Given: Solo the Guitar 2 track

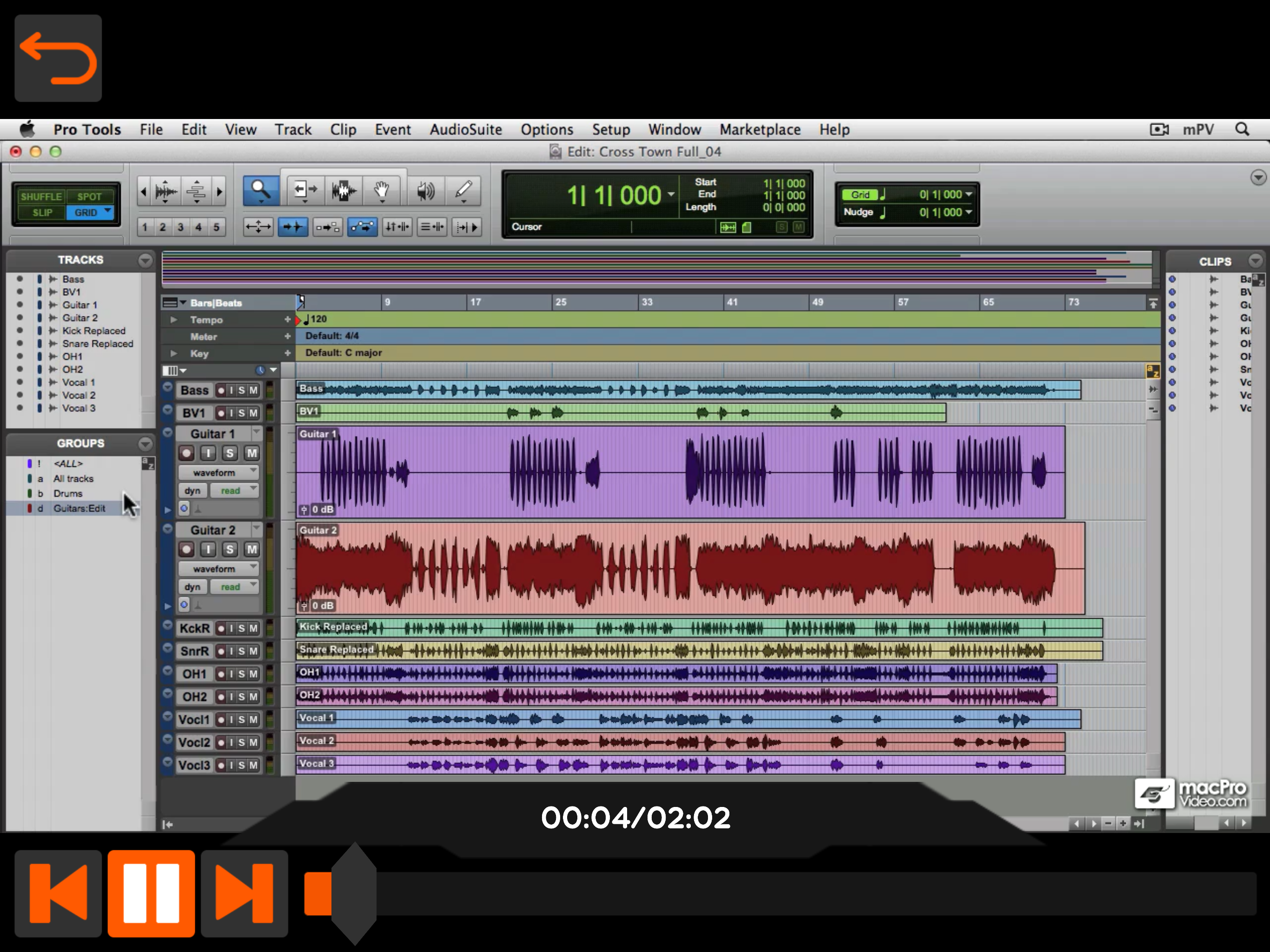Looking at the screenshot, I should tap(230, 549).
